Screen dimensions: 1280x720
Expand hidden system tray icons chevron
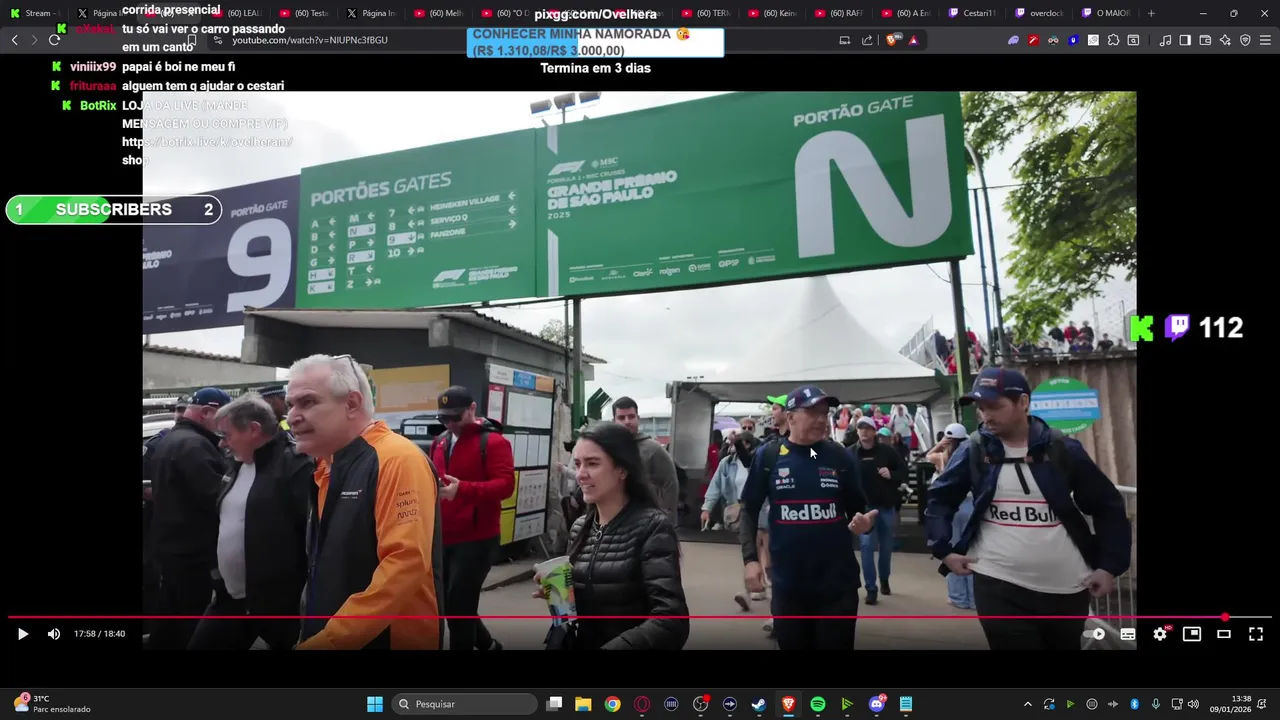pos(1027,704)
